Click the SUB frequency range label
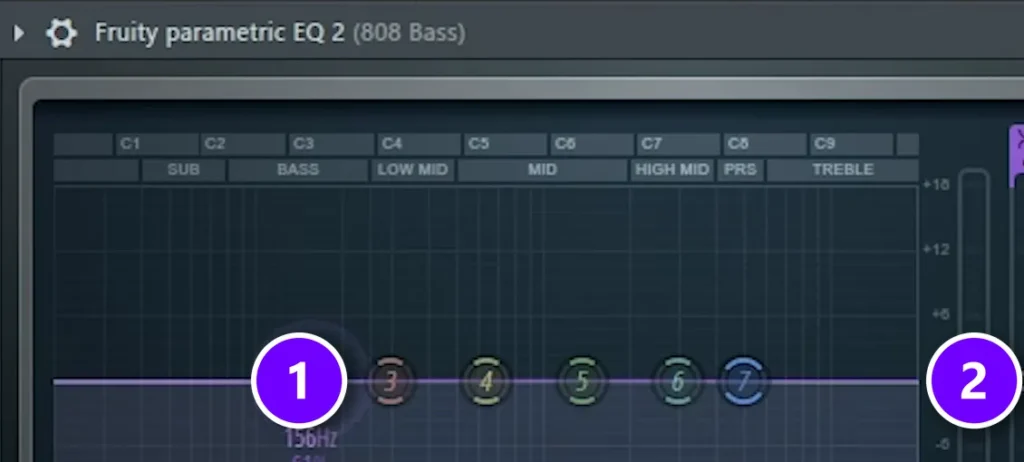 [184, 170]
